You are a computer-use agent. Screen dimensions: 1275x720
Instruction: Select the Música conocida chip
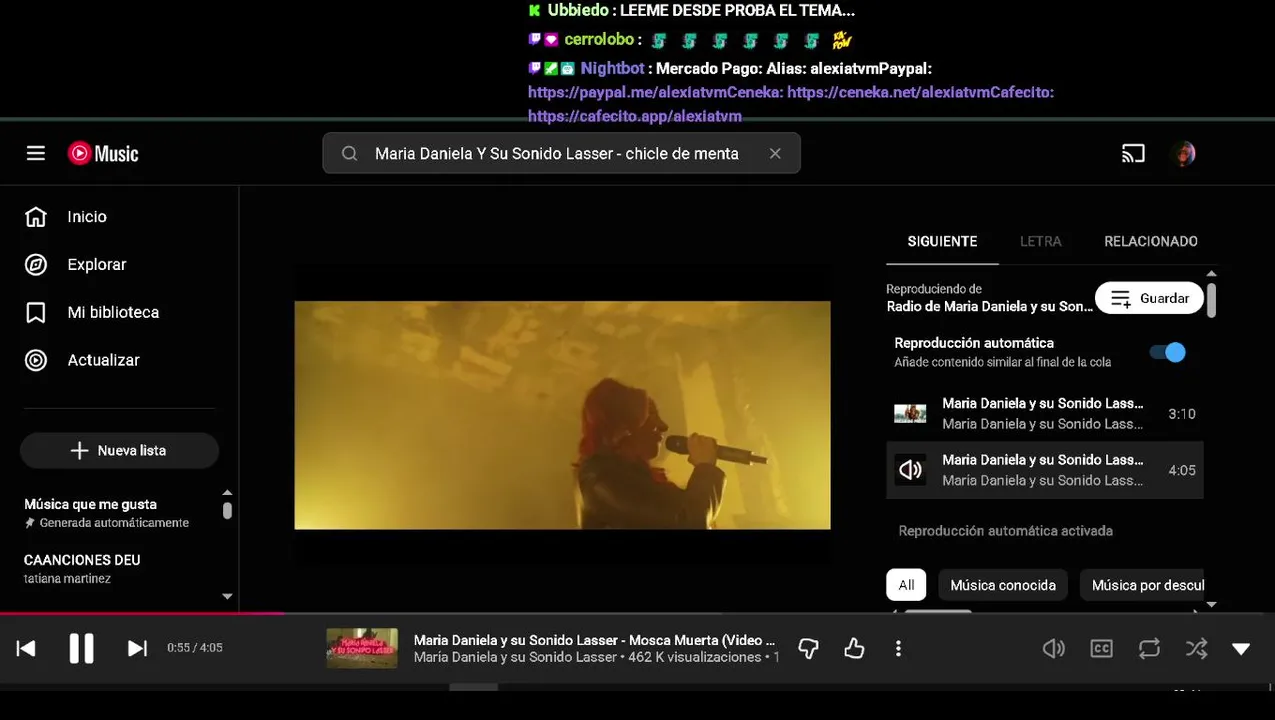pos(1003,585)
